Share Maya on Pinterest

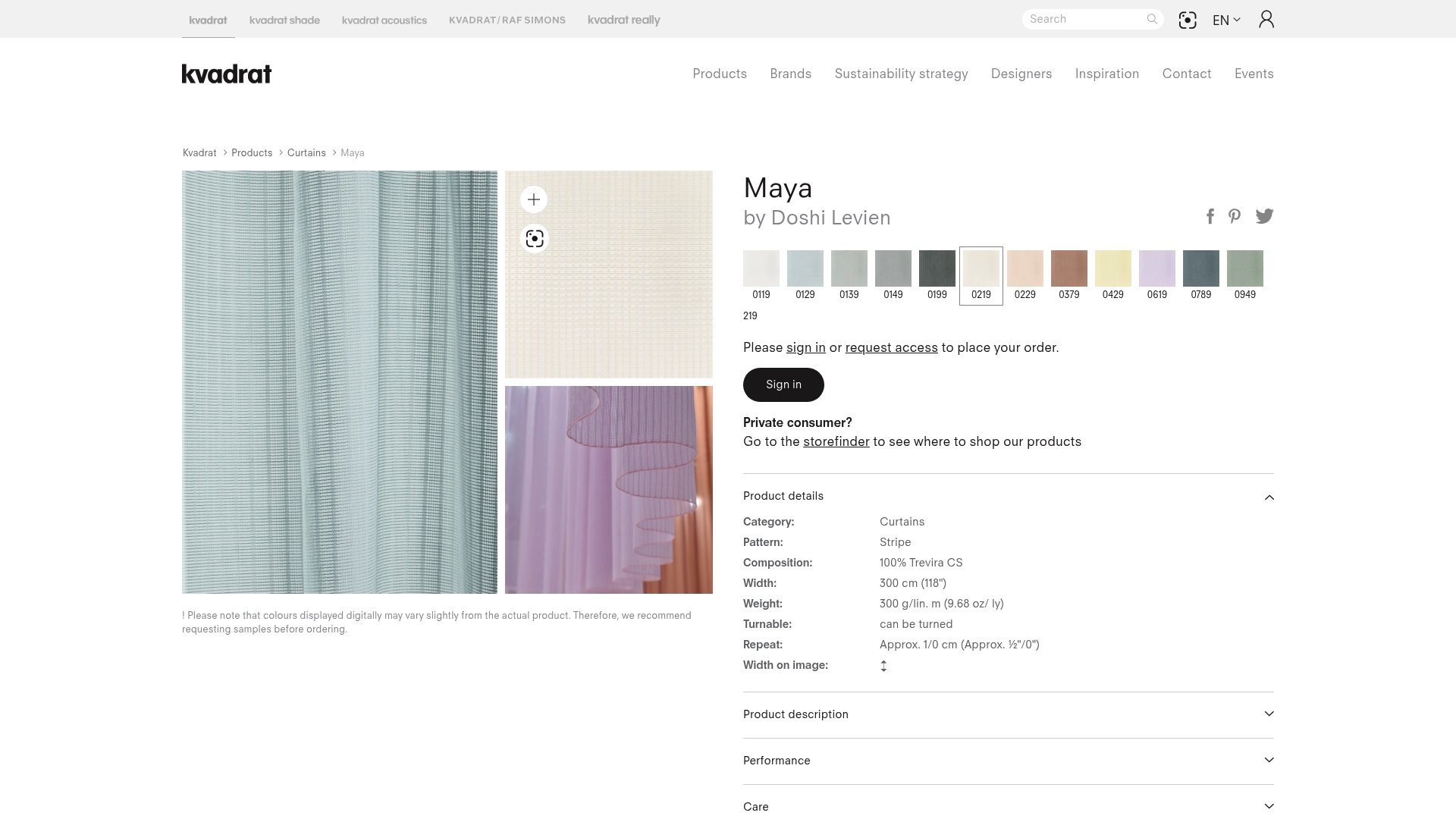(1235, 217)
